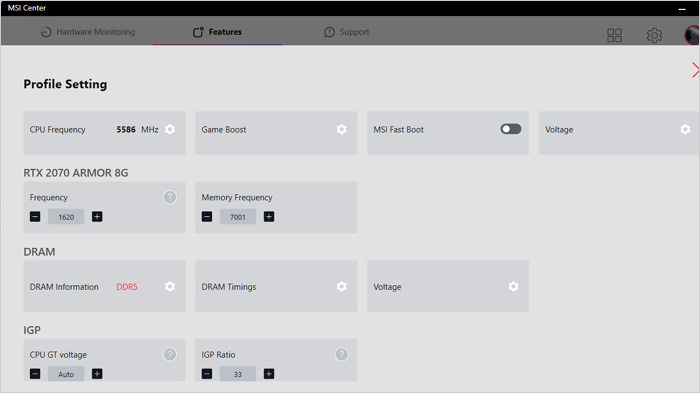The image size is (700, 393).
Task: Open top-row Voltage settings gear
Action: click(685, 130)
